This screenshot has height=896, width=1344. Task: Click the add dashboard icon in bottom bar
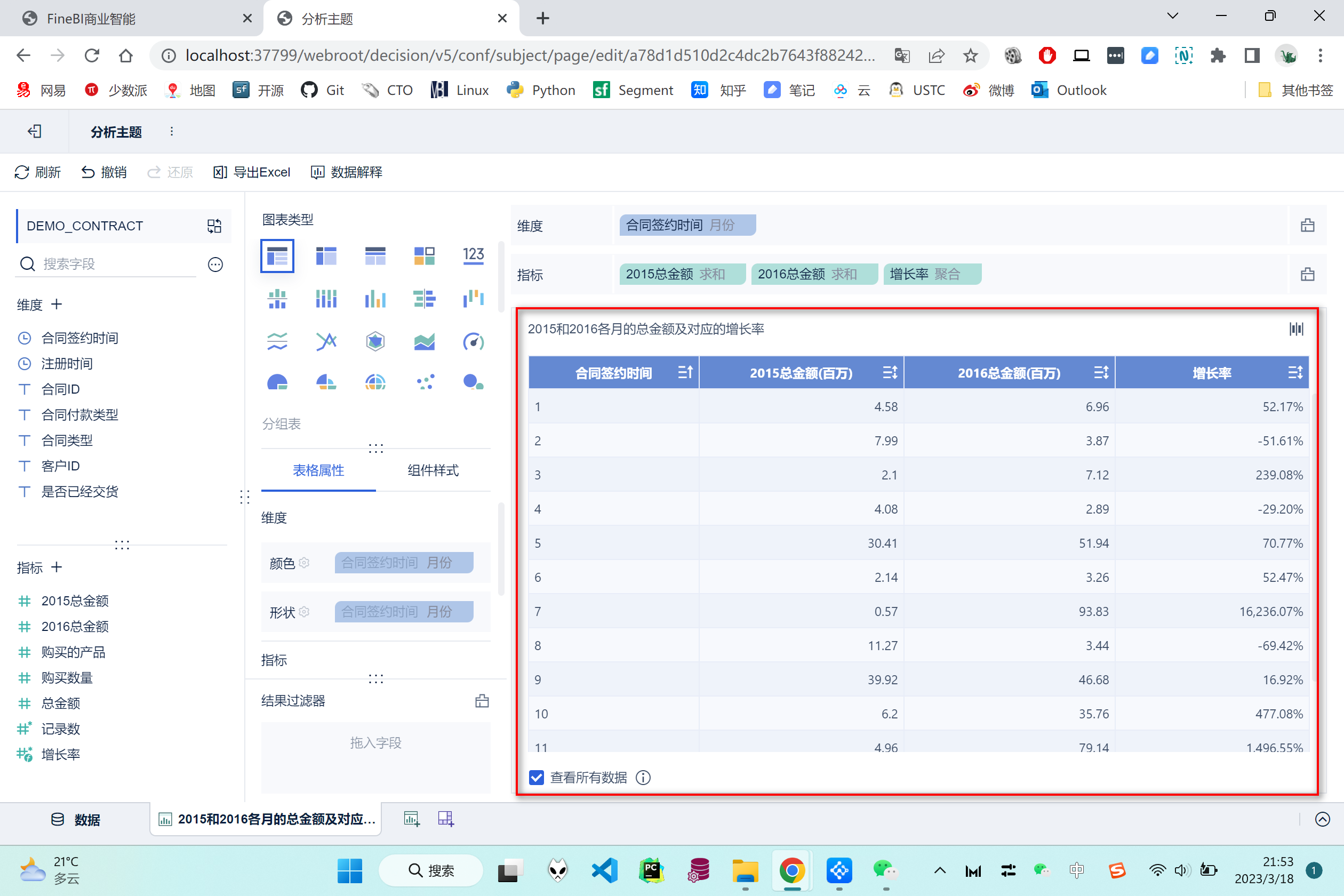[446, 819]
